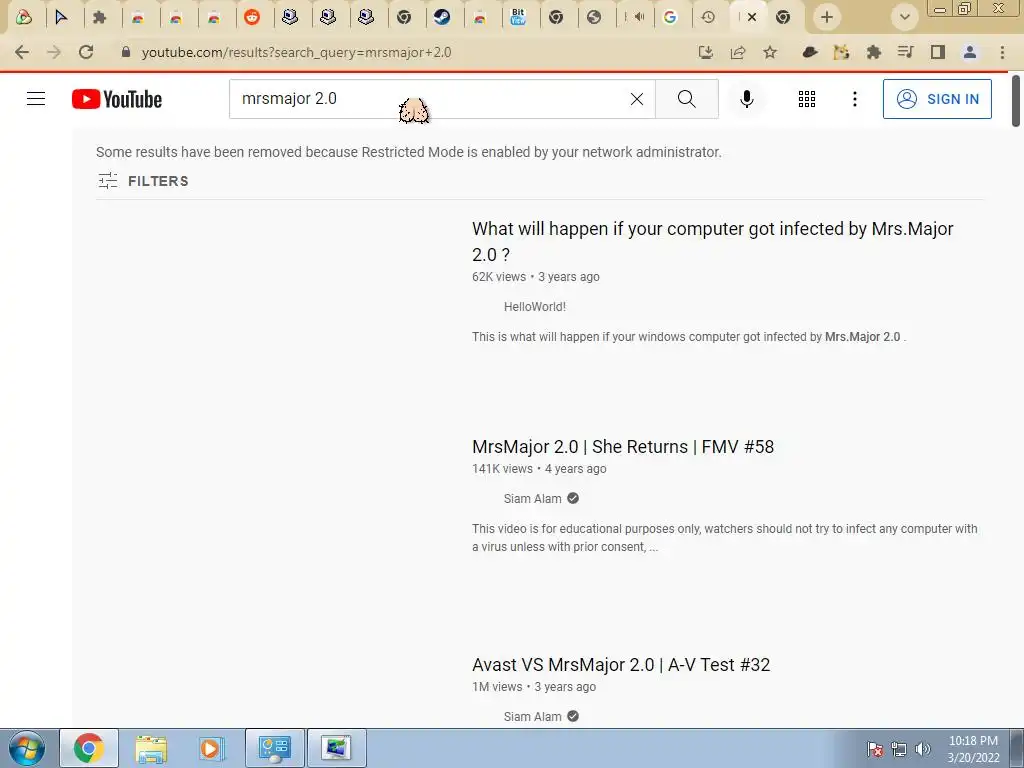1024x768 pixels.
Task: Switch to the Steam tab
Action: [x=442, y=17]
